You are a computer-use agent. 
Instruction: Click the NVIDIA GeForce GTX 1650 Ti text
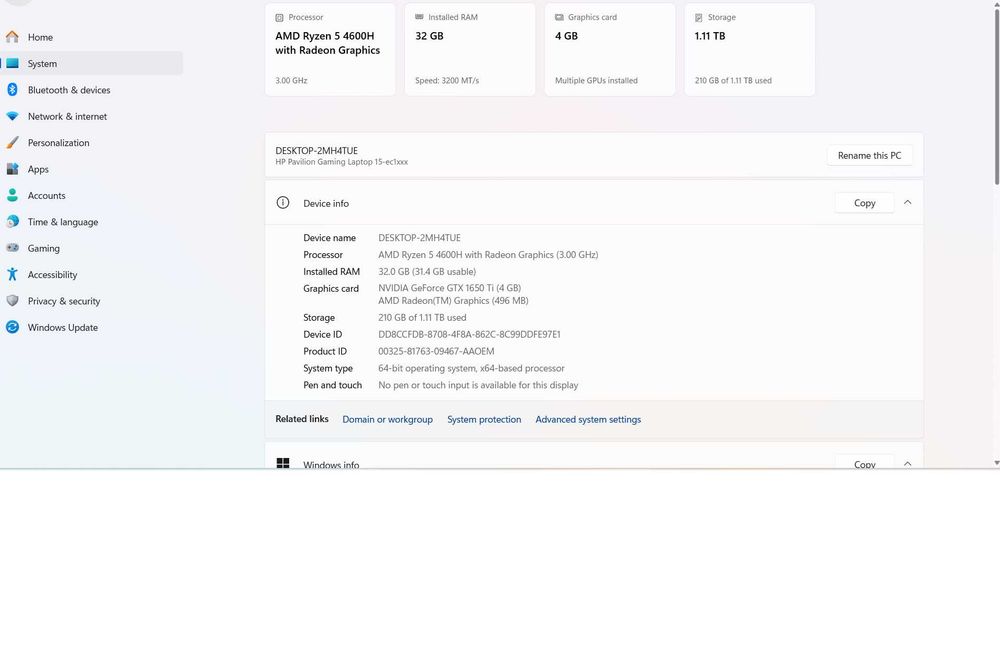pos(450,288)
